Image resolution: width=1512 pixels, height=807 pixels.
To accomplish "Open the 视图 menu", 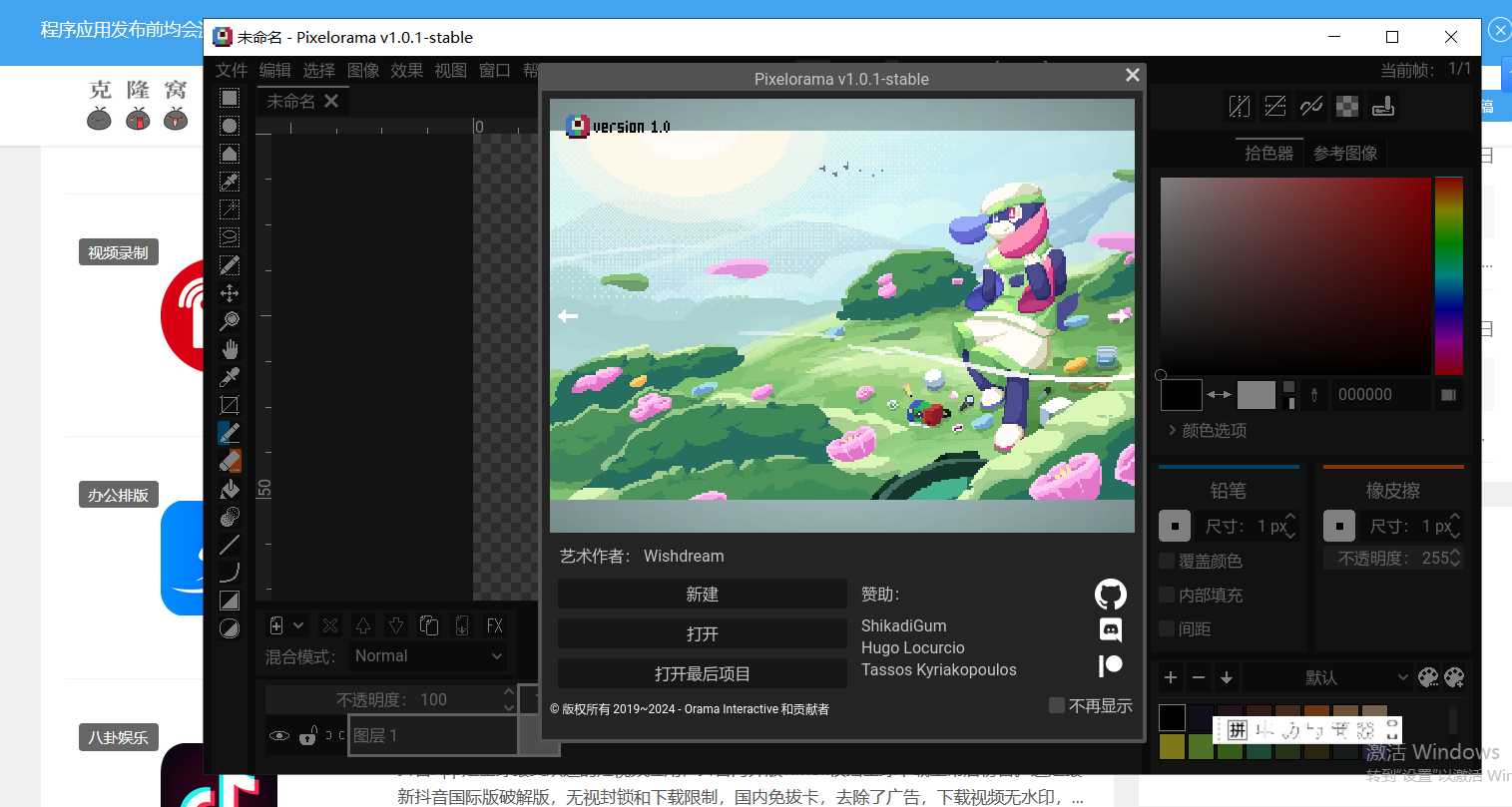I will [451, 70].
